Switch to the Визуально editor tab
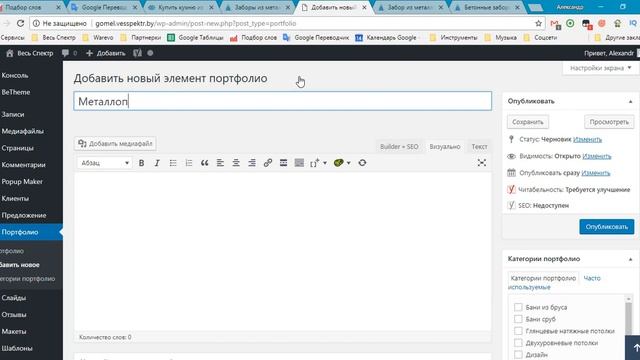This screenshot has width=640, height=360. point(444,147)
